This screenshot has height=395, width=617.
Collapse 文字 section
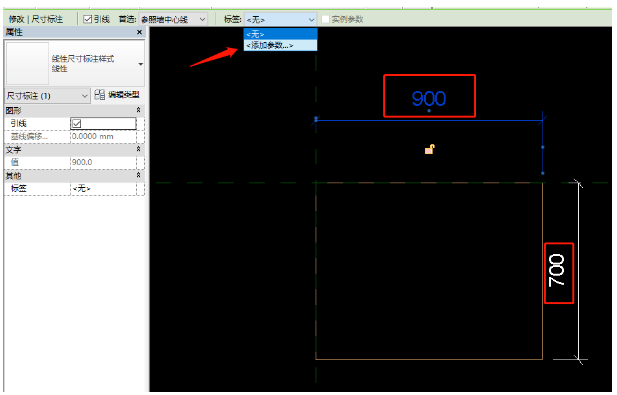pyautogui.click(x=139, y=150)
